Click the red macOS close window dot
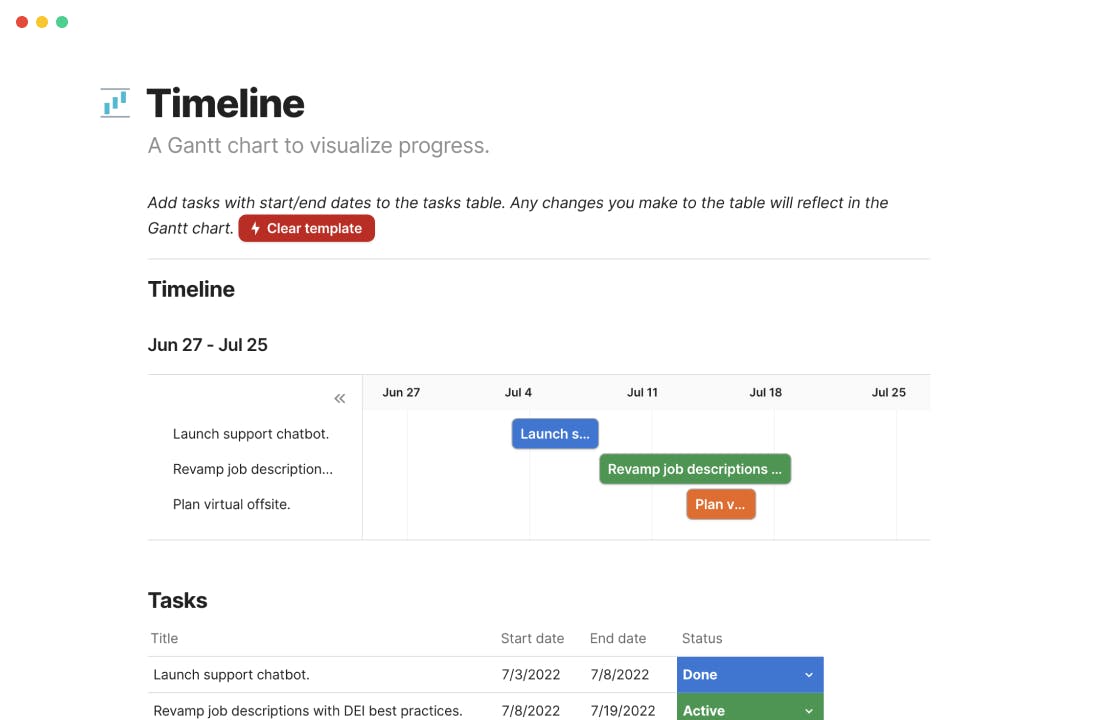 (x=22, y=22)
